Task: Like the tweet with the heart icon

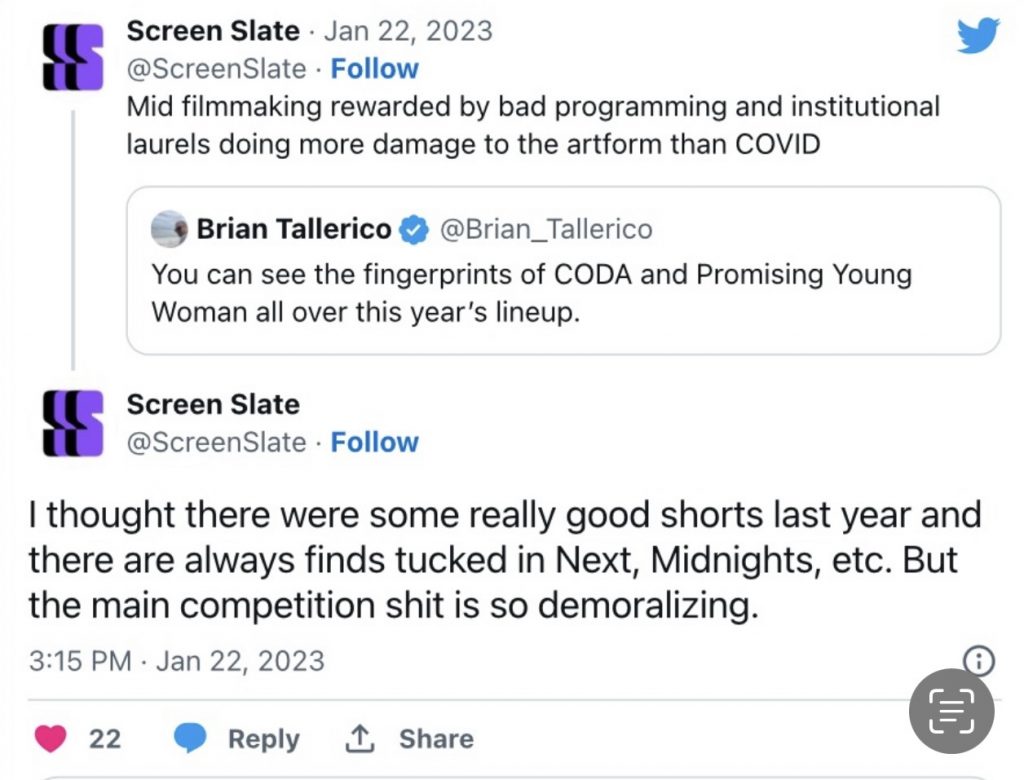Action: 49,739
